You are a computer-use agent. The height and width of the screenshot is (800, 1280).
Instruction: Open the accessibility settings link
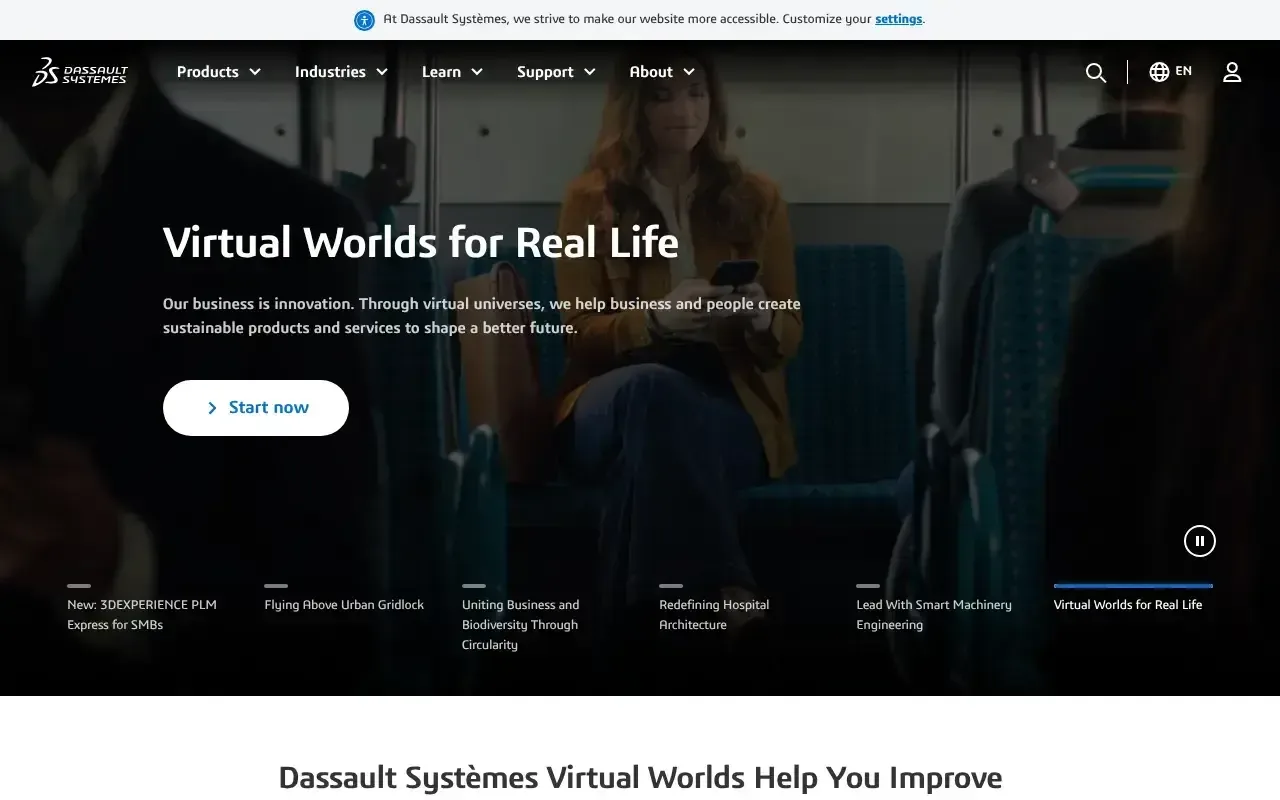tap(897, 18)
